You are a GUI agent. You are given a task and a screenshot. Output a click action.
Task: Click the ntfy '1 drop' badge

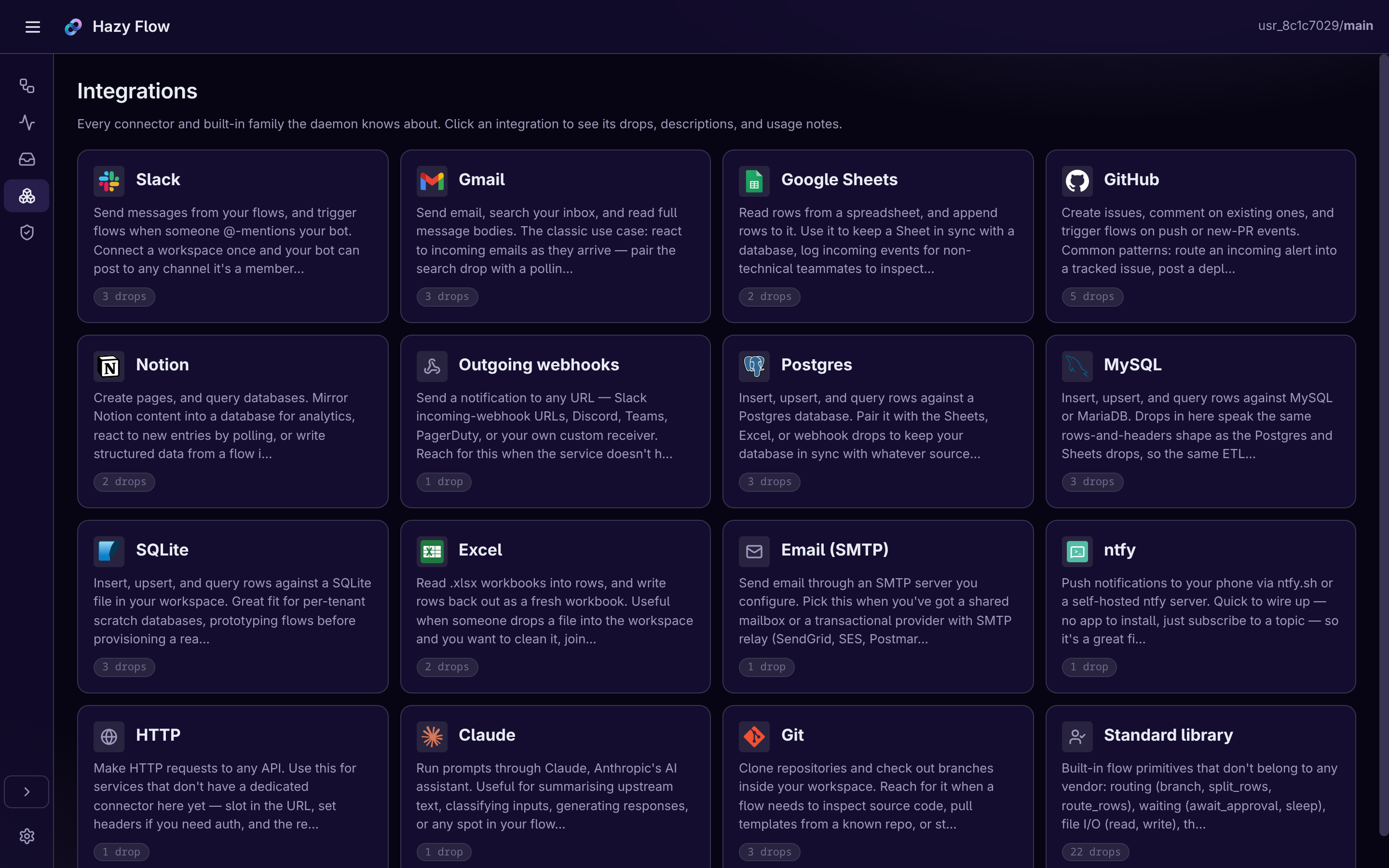point(1089,667)
